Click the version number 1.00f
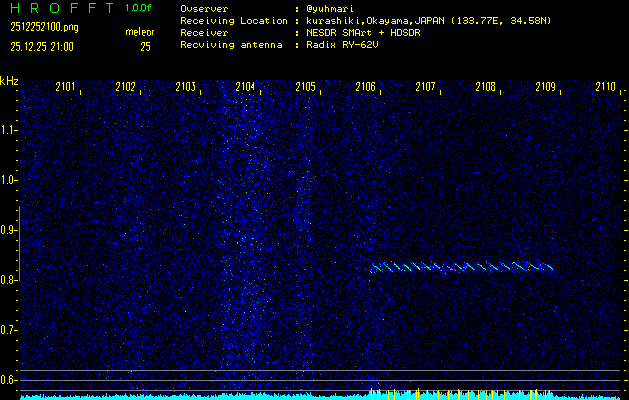 pos(139,8)
